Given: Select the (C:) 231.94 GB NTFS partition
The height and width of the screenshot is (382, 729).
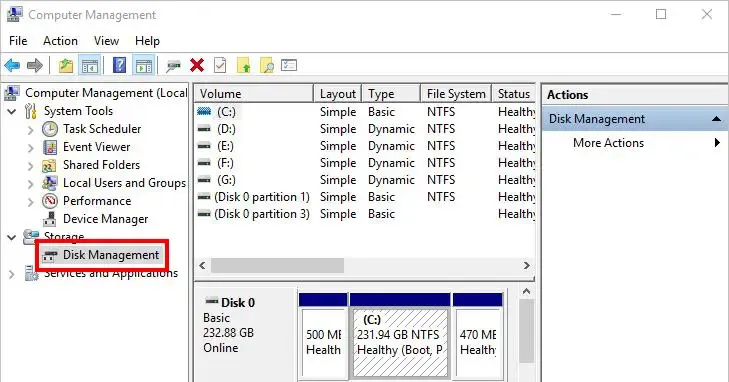Looking at the screenshot, I should point(400,342).
